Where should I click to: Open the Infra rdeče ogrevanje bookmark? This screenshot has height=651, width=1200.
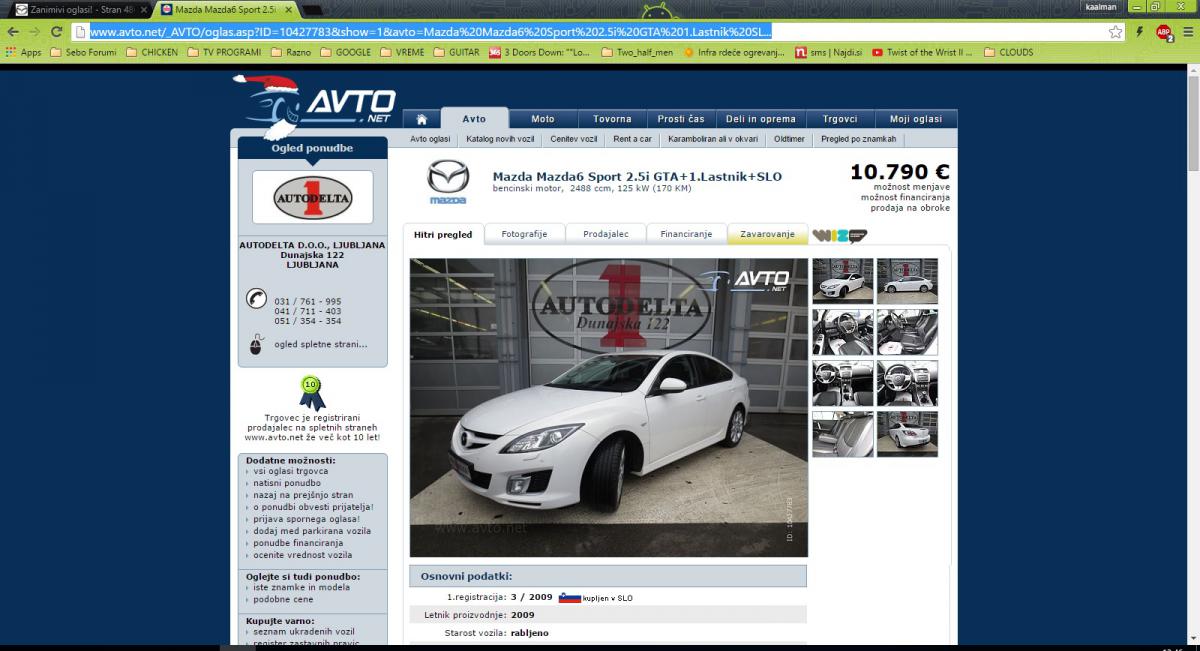point(734,52)
